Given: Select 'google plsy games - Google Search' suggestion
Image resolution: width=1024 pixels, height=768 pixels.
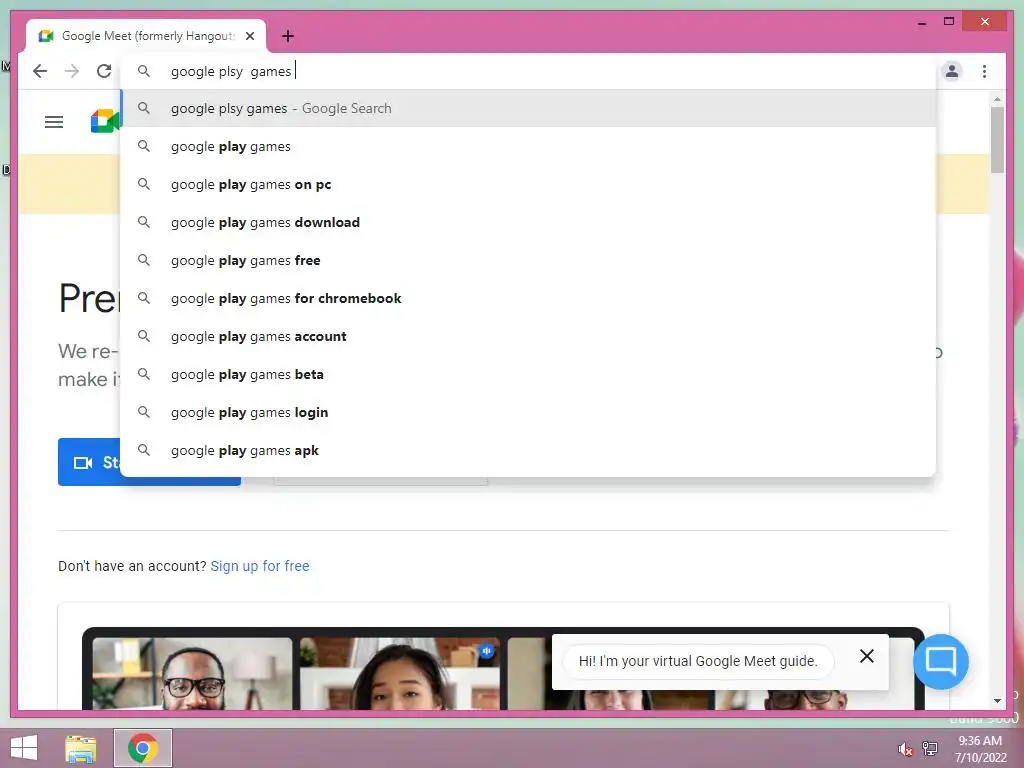Looking at the screenshot, I should pyautogui.click(x=528, y=108).
